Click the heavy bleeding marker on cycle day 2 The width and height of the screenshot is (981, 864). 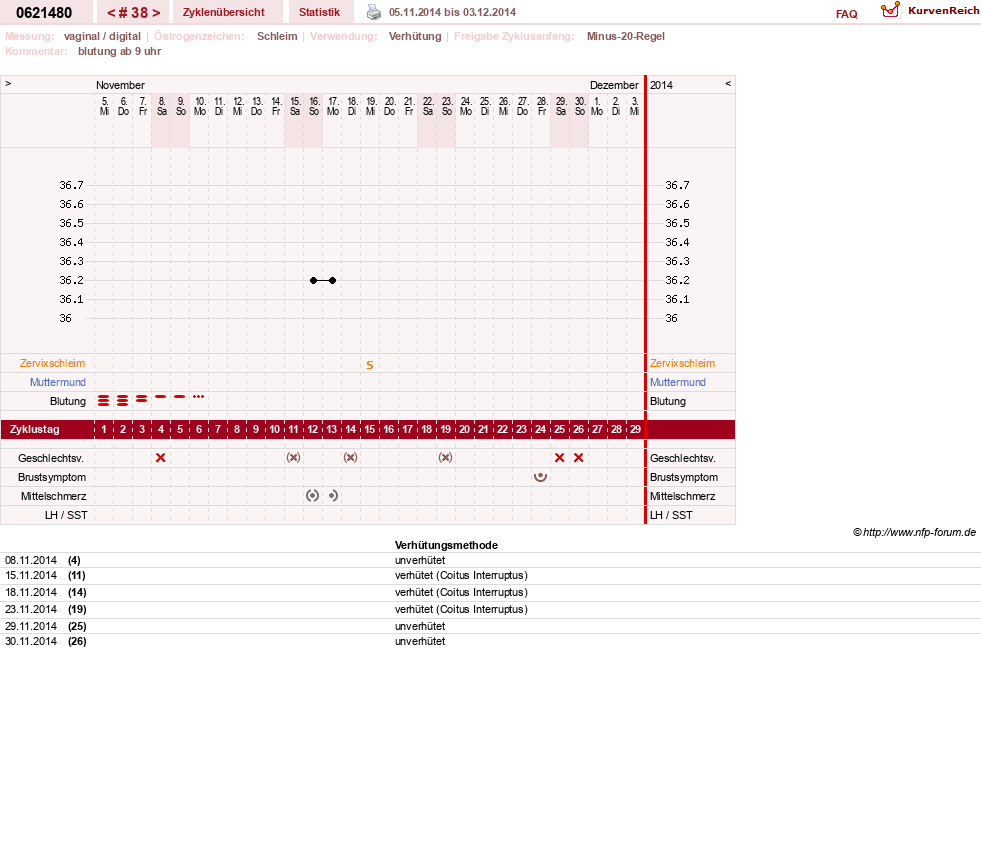click(x=123, y=400)
